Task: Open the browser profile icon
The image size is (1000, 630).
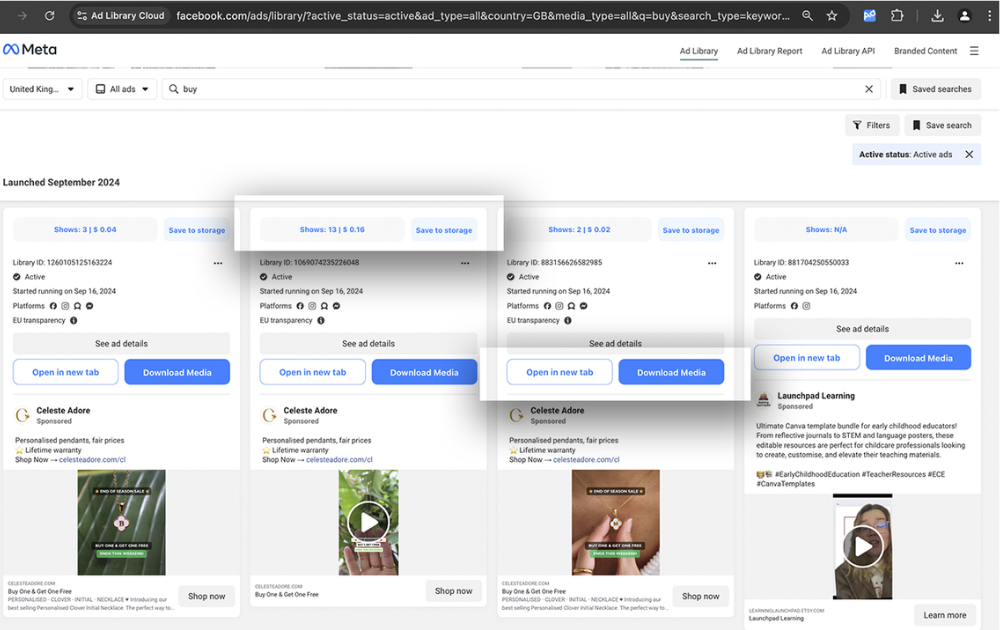Action: (964, 15)
